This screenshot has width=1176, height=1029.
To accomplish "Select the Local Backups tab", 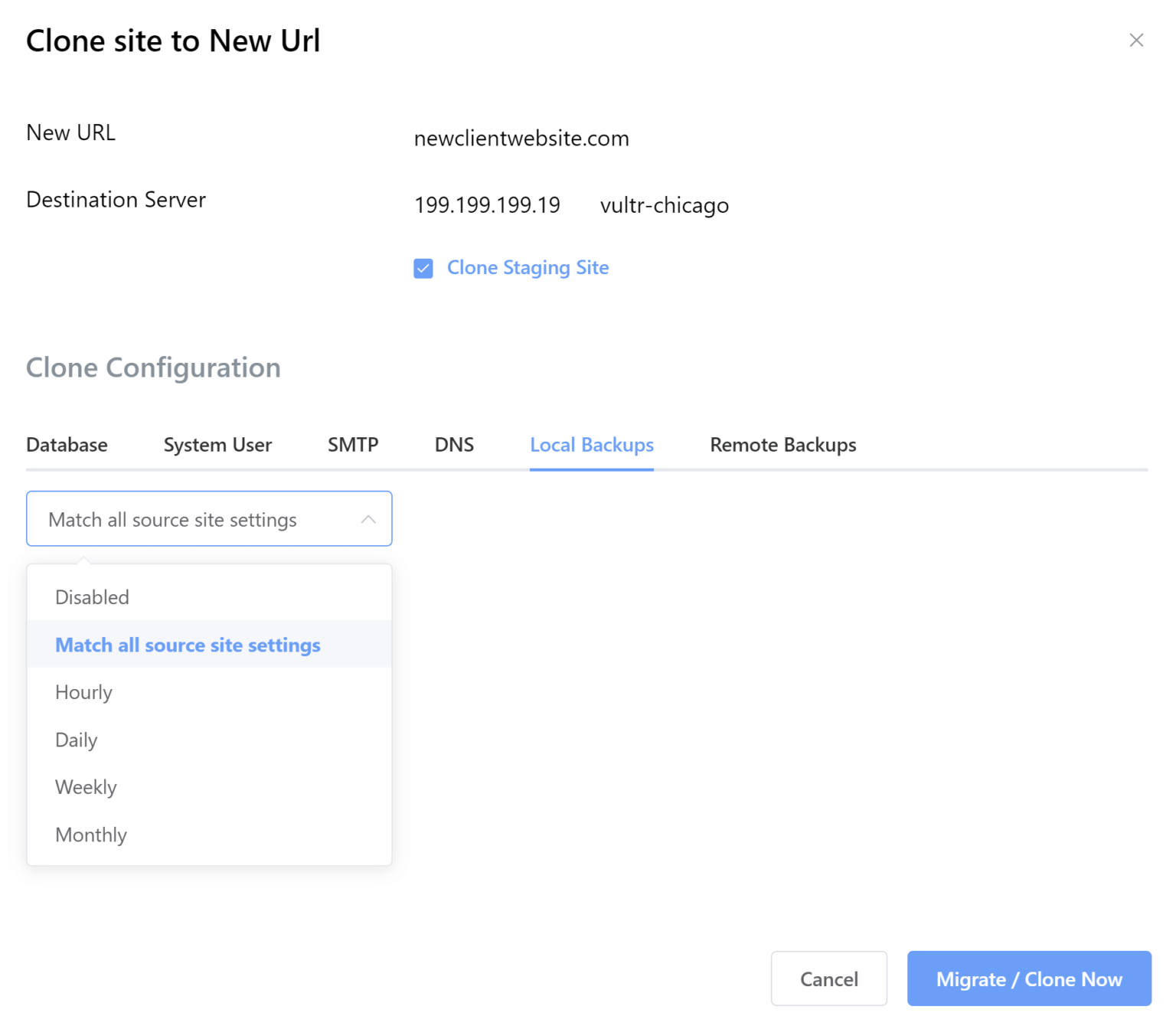I will [x=592, y=445].
